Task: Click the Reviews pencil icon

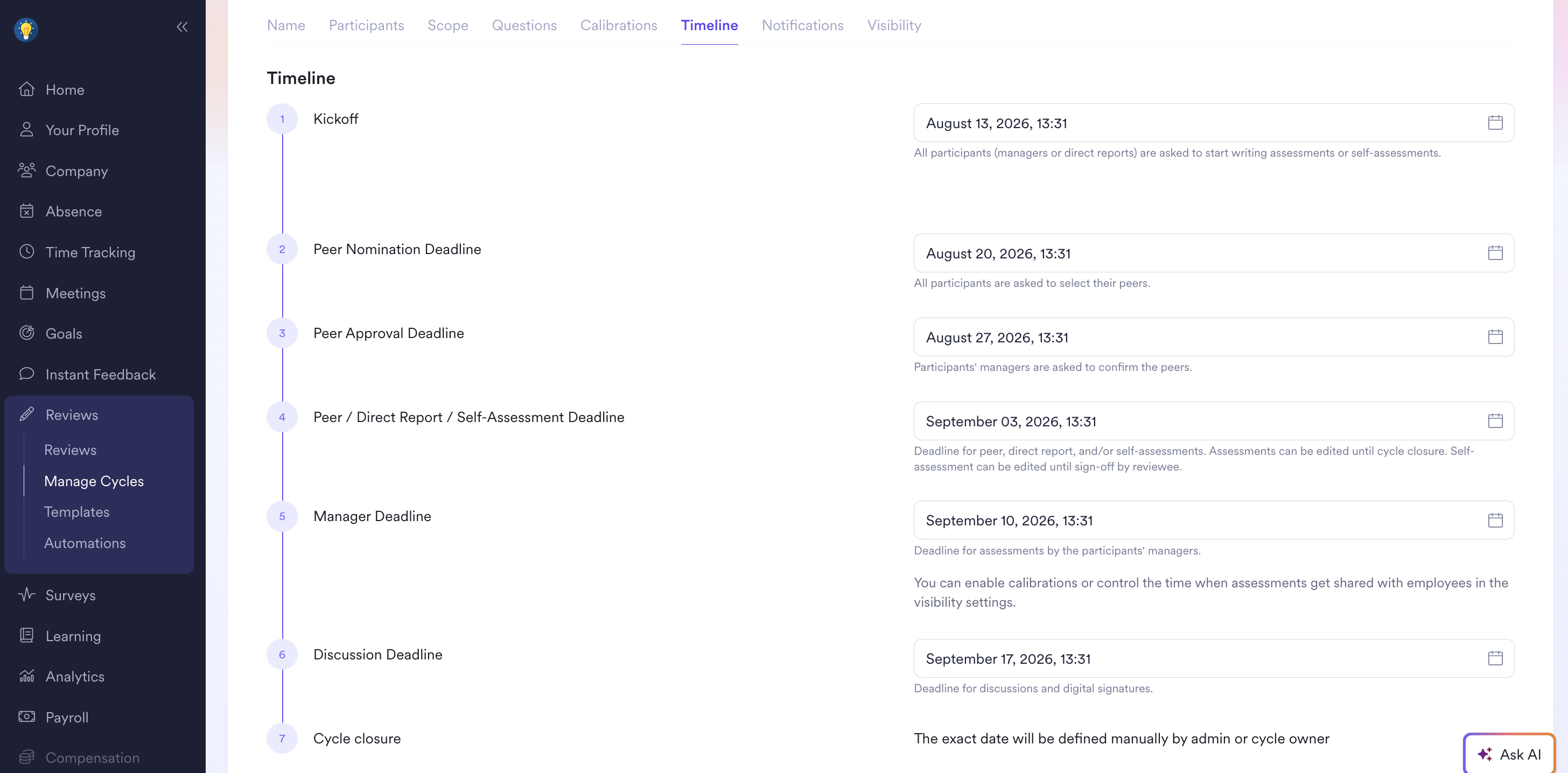Action: (x=27, y=414)
